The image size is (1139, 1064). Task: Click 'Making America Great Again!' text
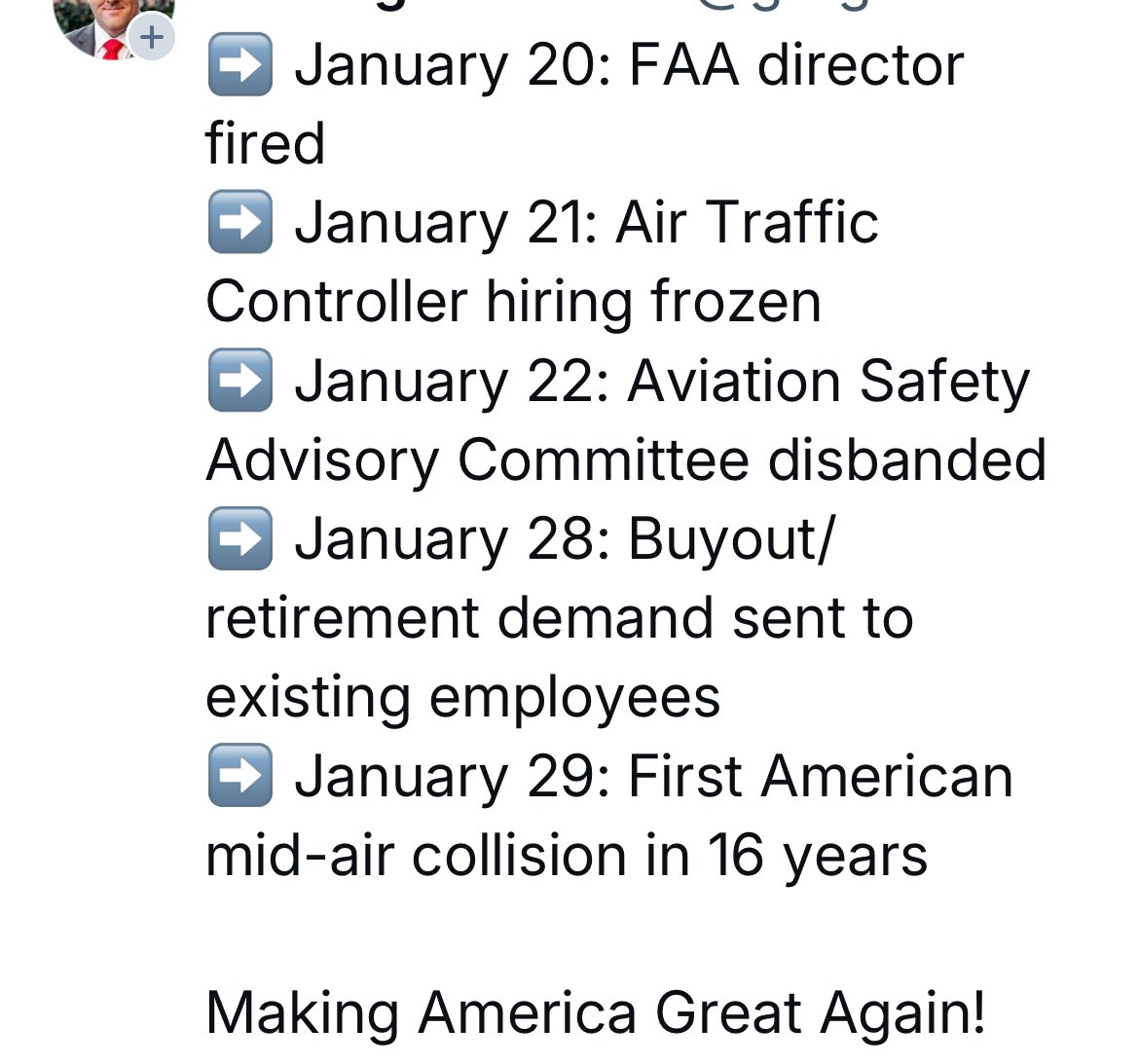pyautogui.click(x=596, y=1013)
